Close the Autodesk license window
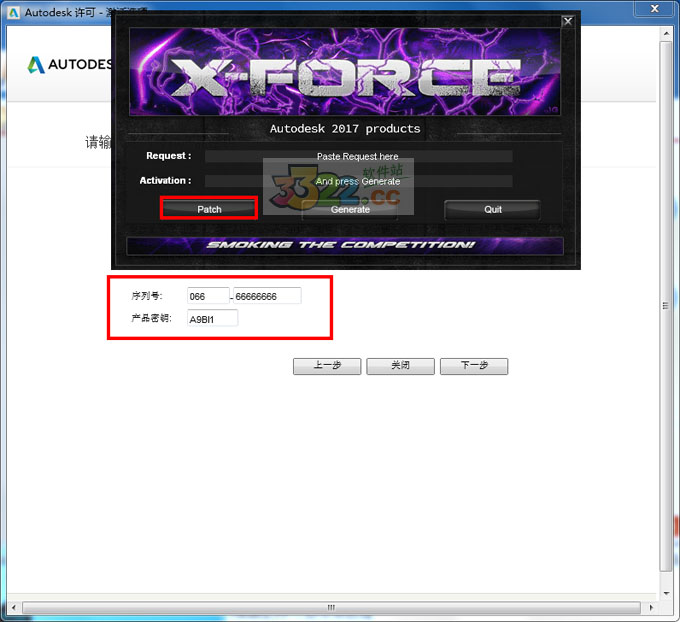Image resolution: width=680 pixels, height=622 pixels. 654,8
